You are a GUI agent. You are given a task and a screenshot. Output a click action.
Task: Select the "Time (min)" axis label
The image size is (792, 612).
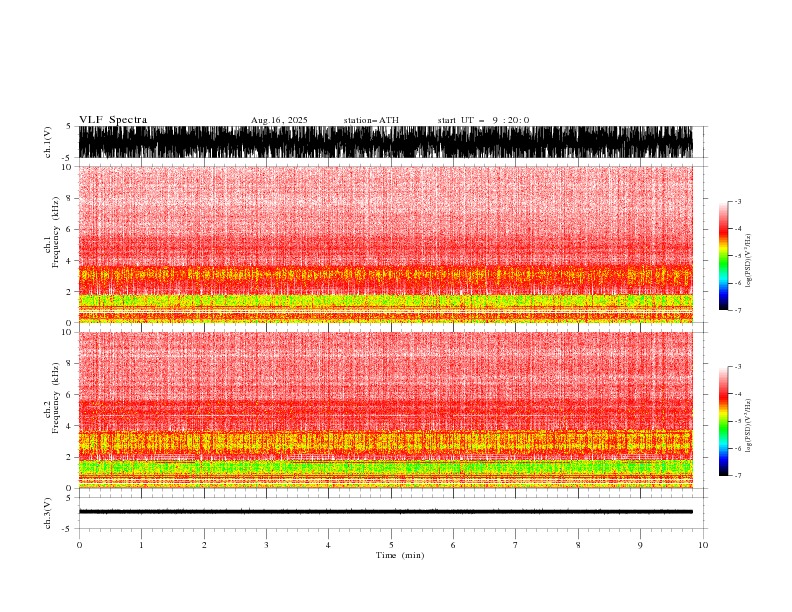tap(400, 555)
